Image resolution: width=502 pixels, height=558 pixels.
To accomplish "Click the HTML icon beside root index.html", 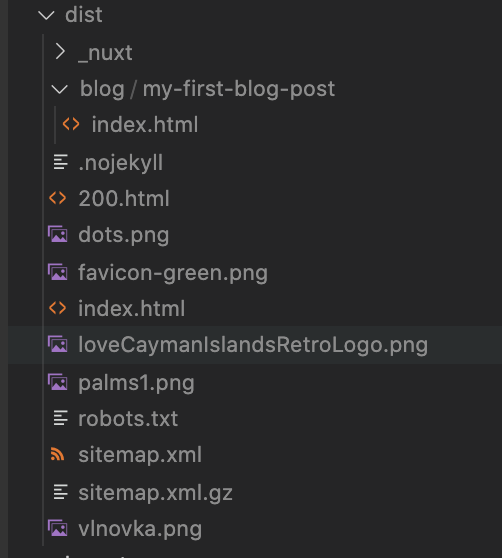I will point(58,308).
